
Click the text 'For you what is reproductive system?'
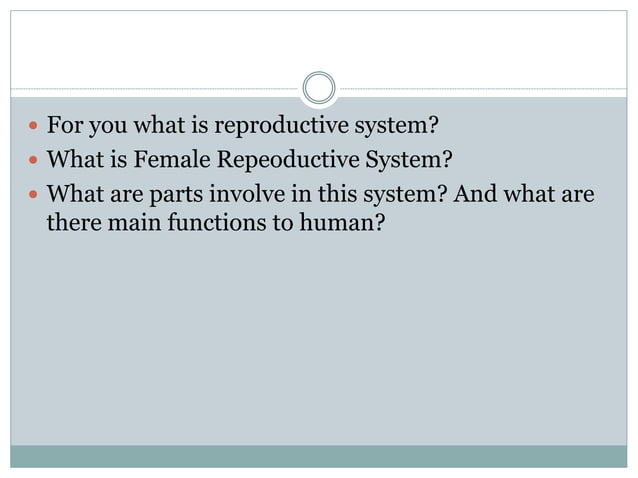(x=243, y=125)
